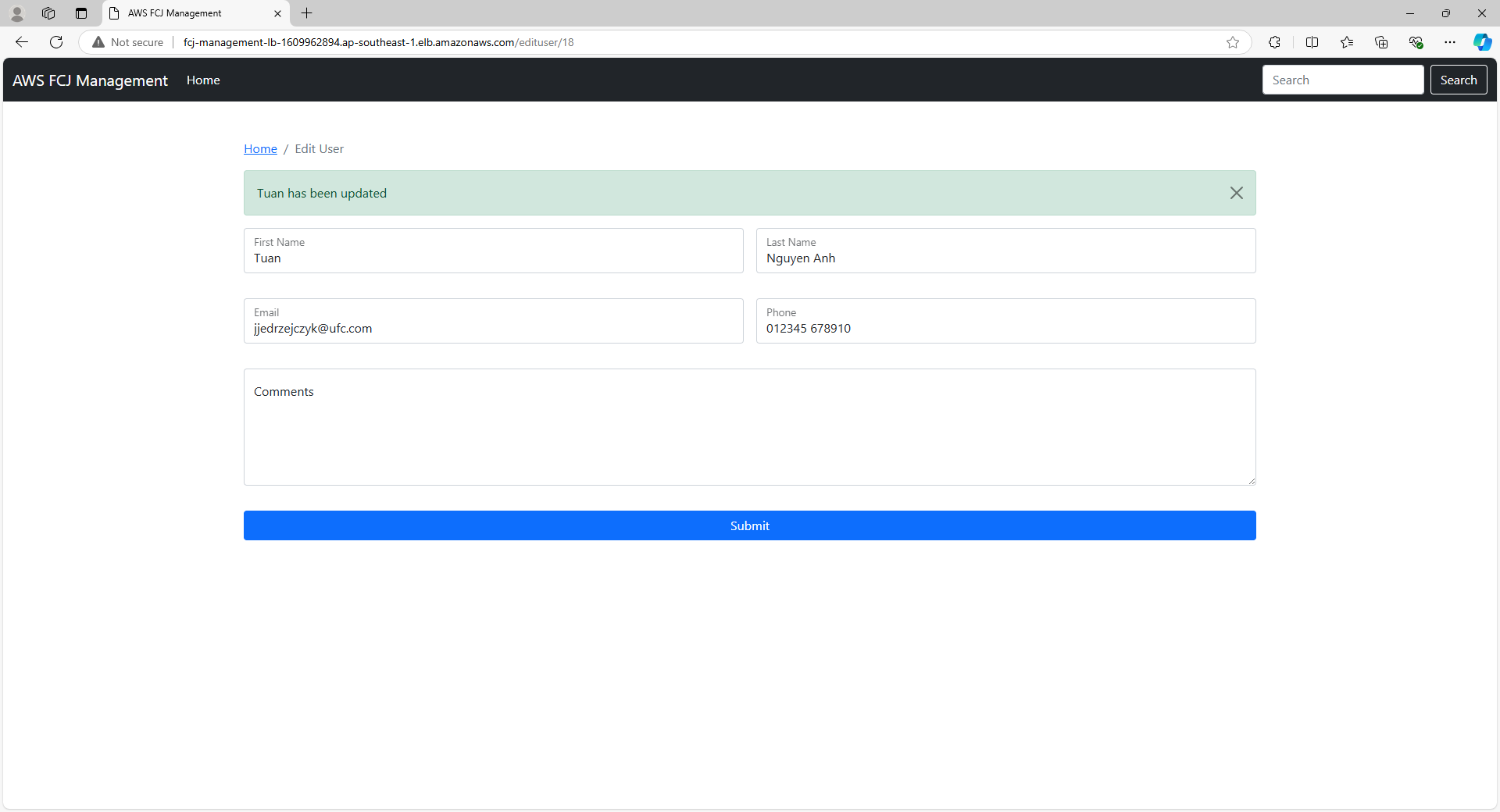Click the Back navigation arrow

coord(21,42)
